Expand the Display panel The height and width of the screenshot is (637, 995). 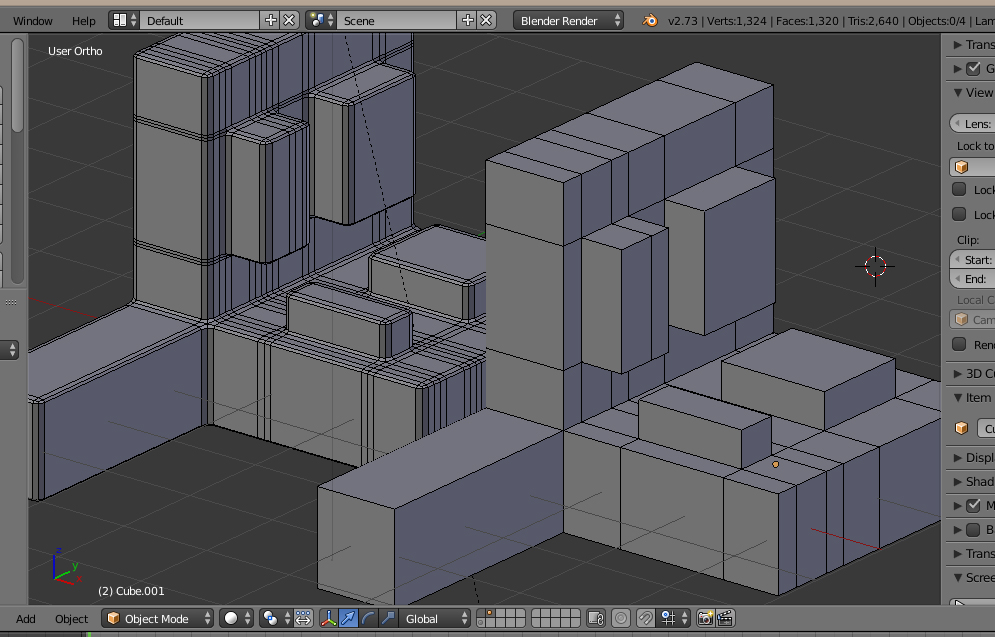[958, 457]
